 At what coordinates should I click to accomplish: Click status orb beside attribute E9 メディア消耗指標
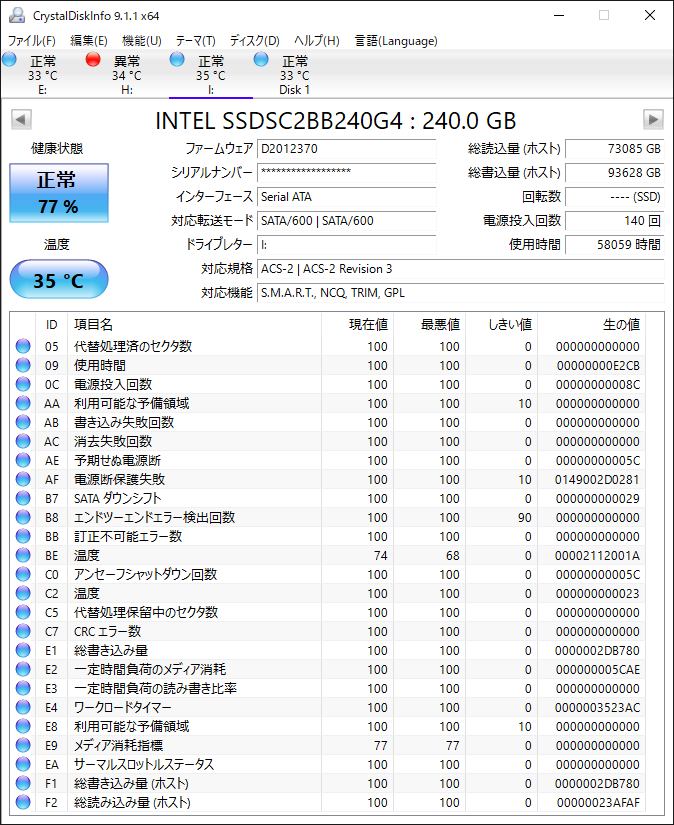click(23, 746)
